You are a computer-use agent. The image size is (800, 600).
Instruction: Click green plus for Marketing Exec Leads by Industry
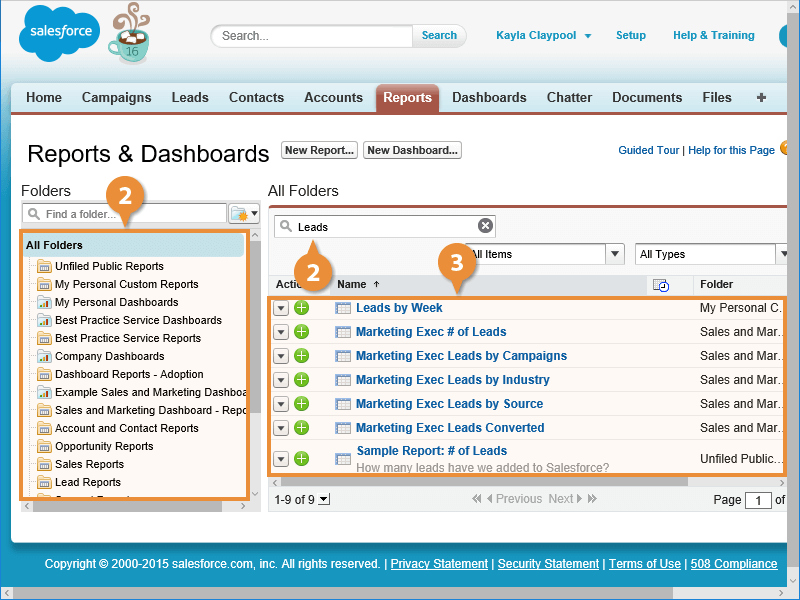point(302,380)
